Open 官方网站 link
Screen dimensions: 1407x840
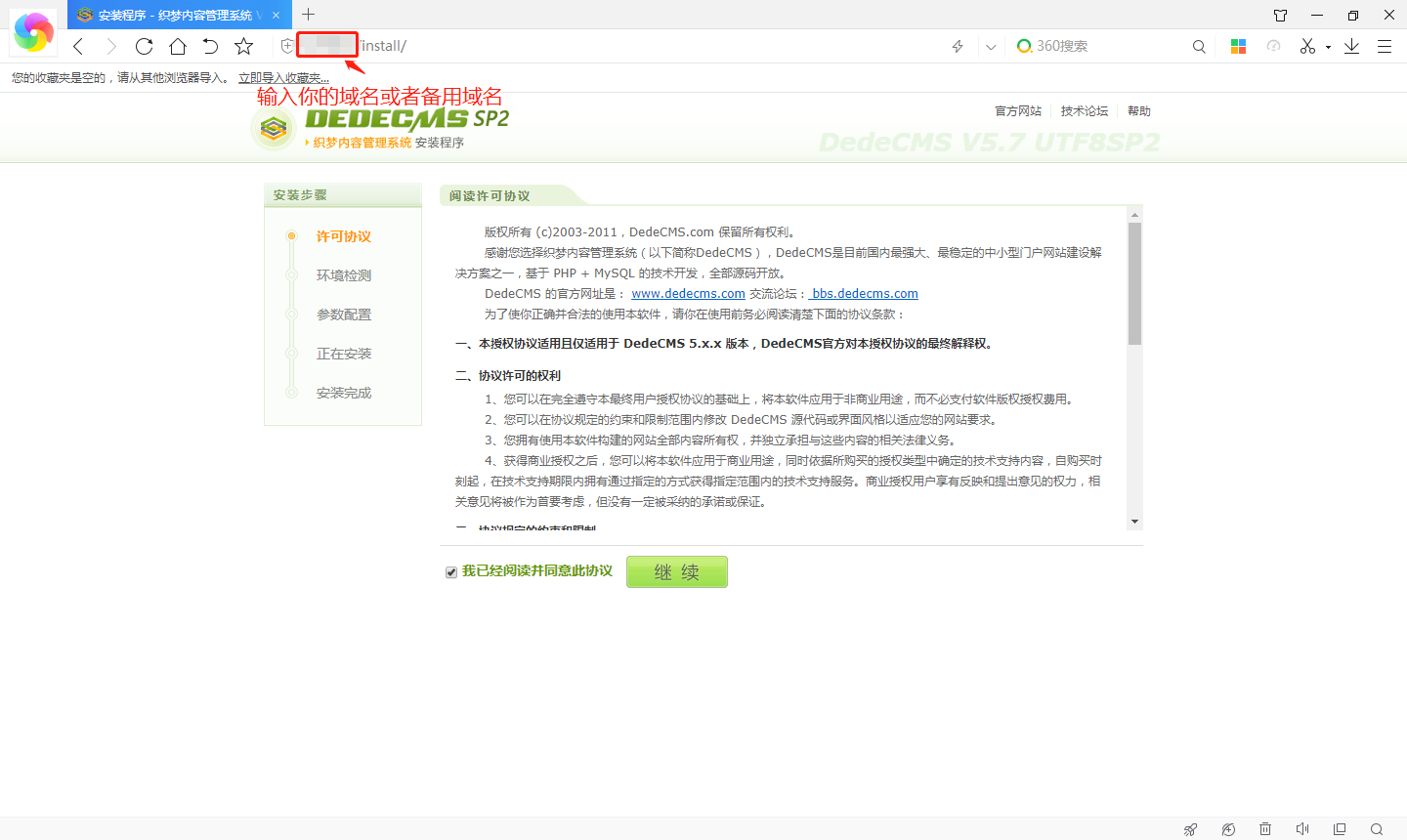point(1018,111)
